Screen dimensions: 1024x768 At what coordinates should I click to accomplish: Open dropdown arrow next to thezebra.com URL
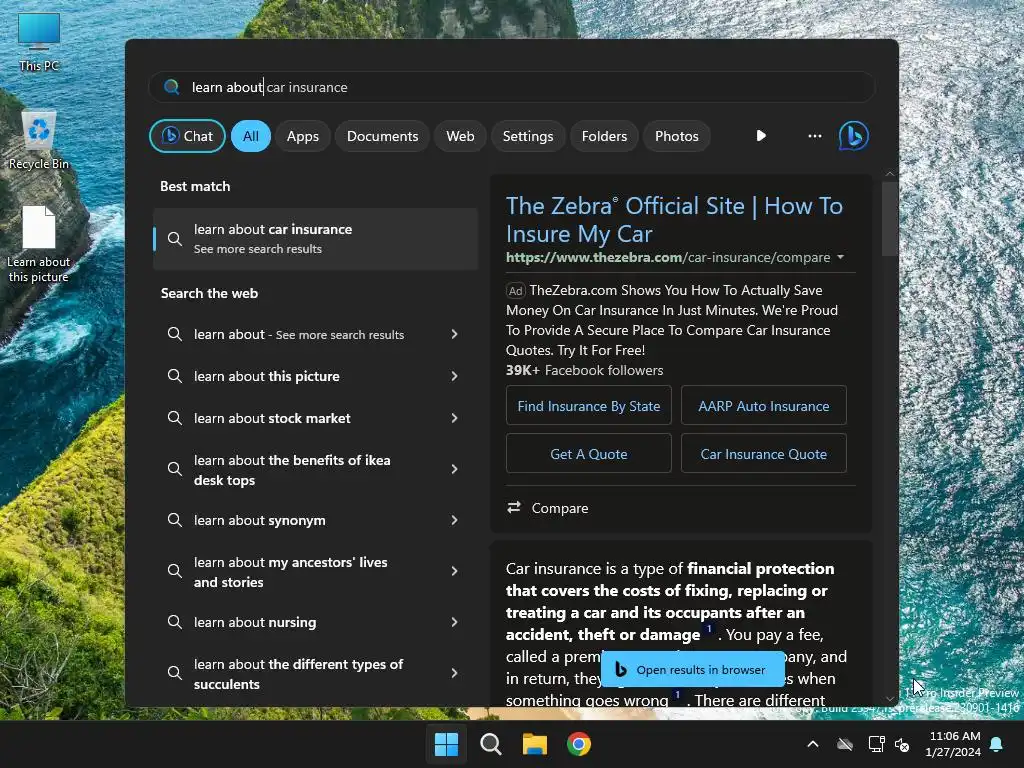point(841,257)
